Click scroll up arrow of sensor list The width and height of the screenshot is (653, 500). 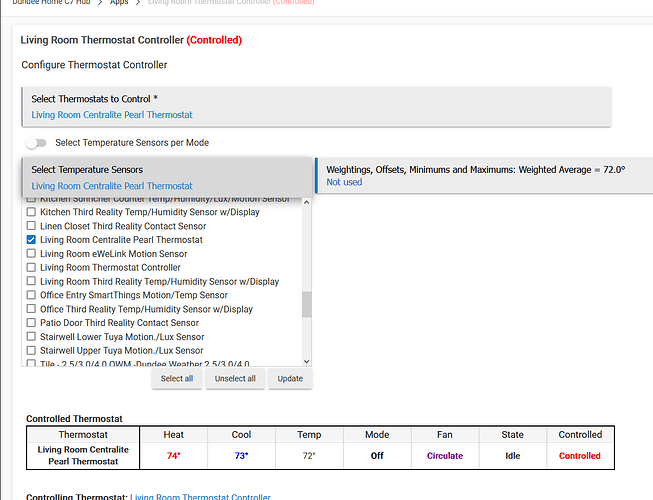(x=307, y=202)
